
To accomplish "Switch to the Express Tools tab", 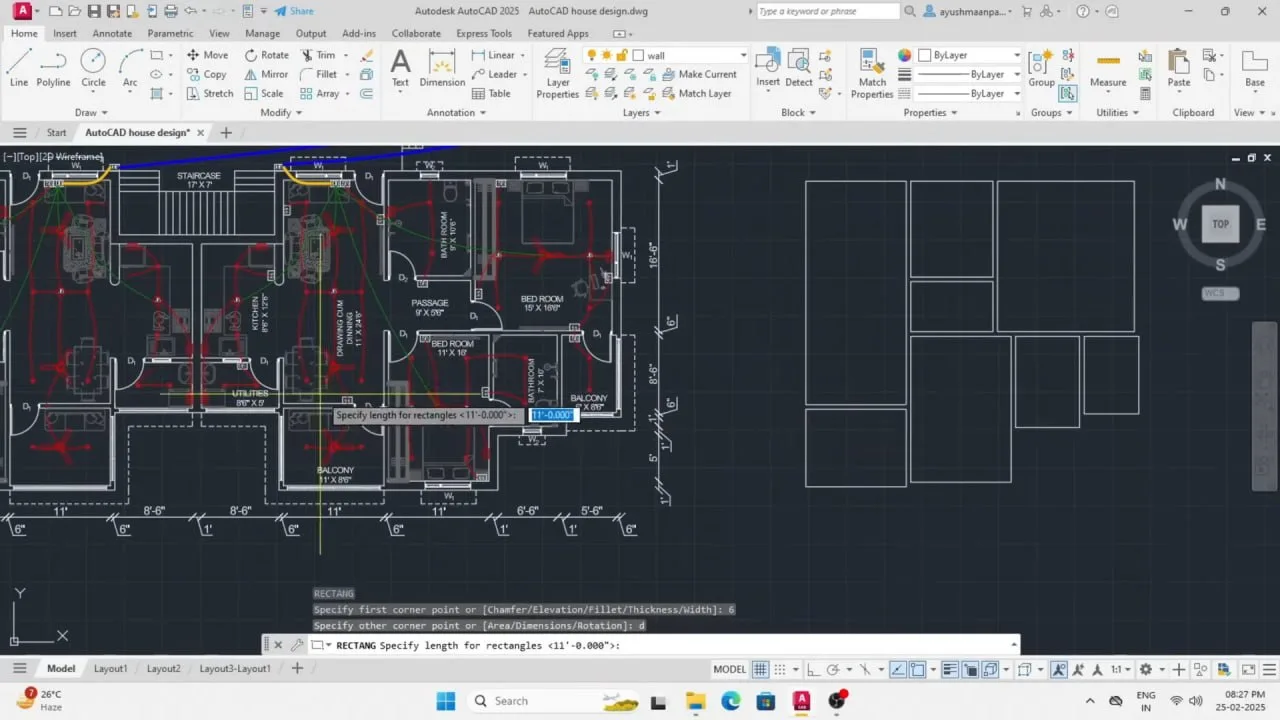I will (x=484, y=33).
